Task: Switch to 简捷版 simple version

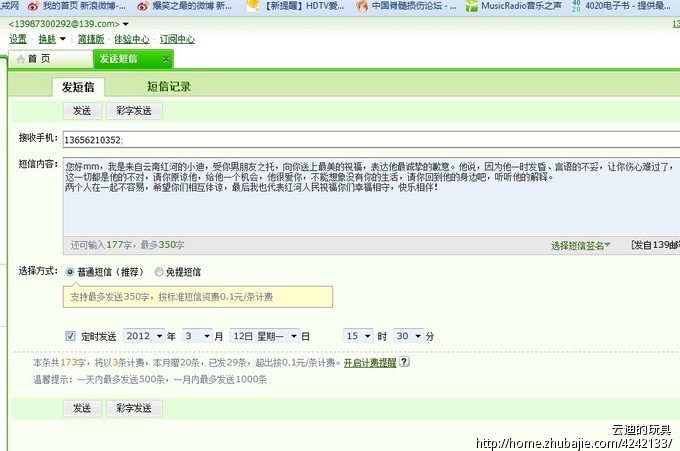Action: 91,39
